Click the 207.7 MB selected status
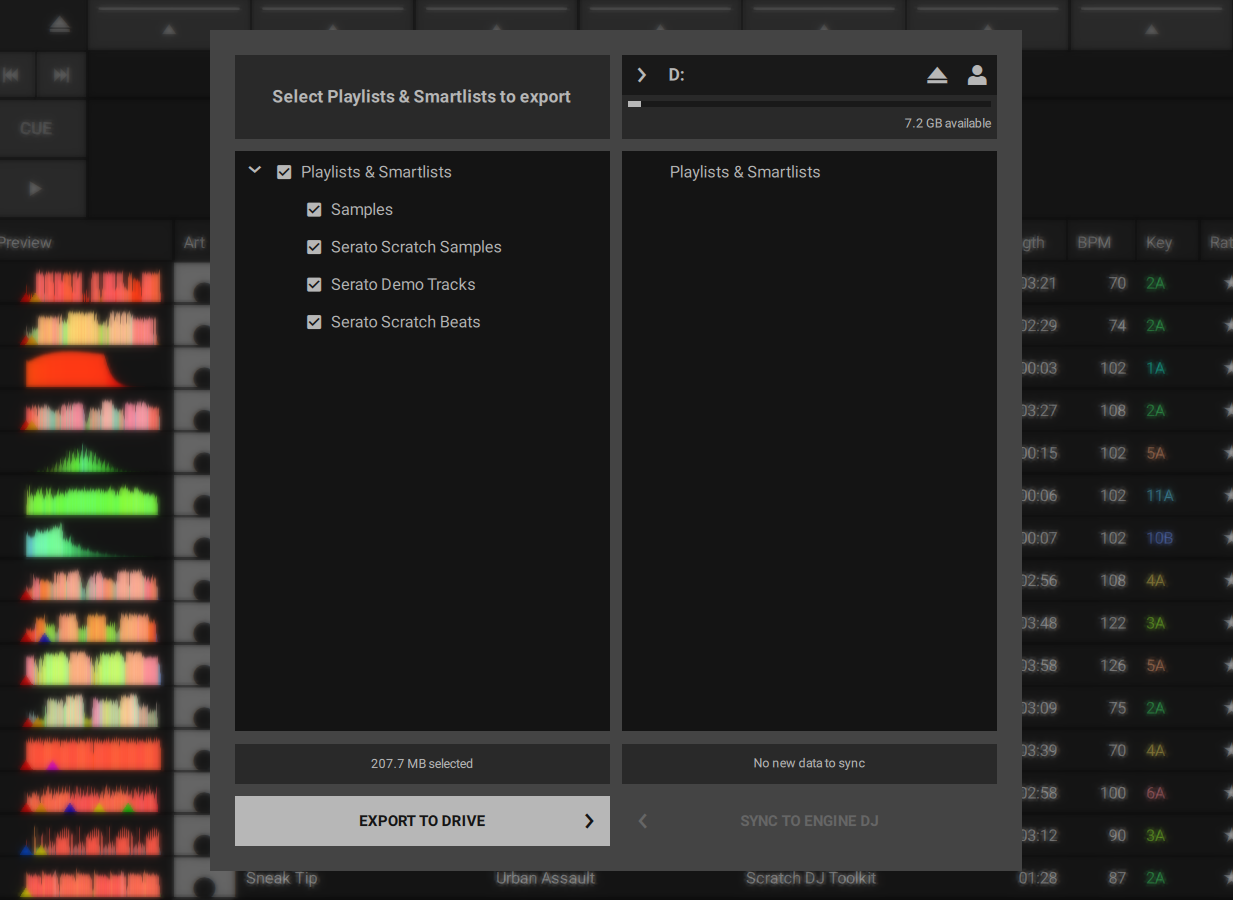This screenshot has width=1233, height=900. pyautogui.click(x=422, y=764)
